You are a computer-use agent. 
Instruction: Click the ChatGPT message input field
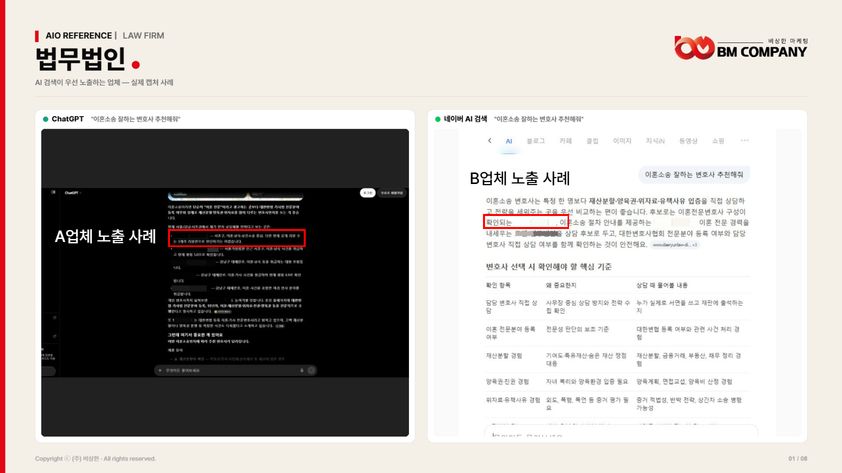(x=235, y=370)
